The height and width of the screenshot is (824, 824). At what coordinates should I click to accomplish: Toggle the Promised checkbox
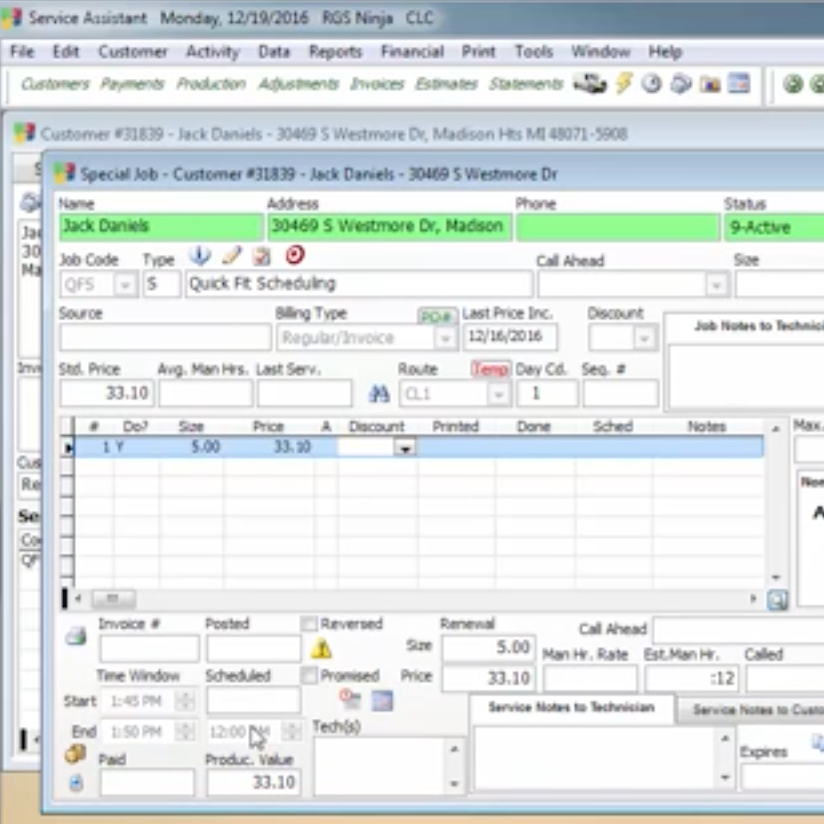point(310,676)
